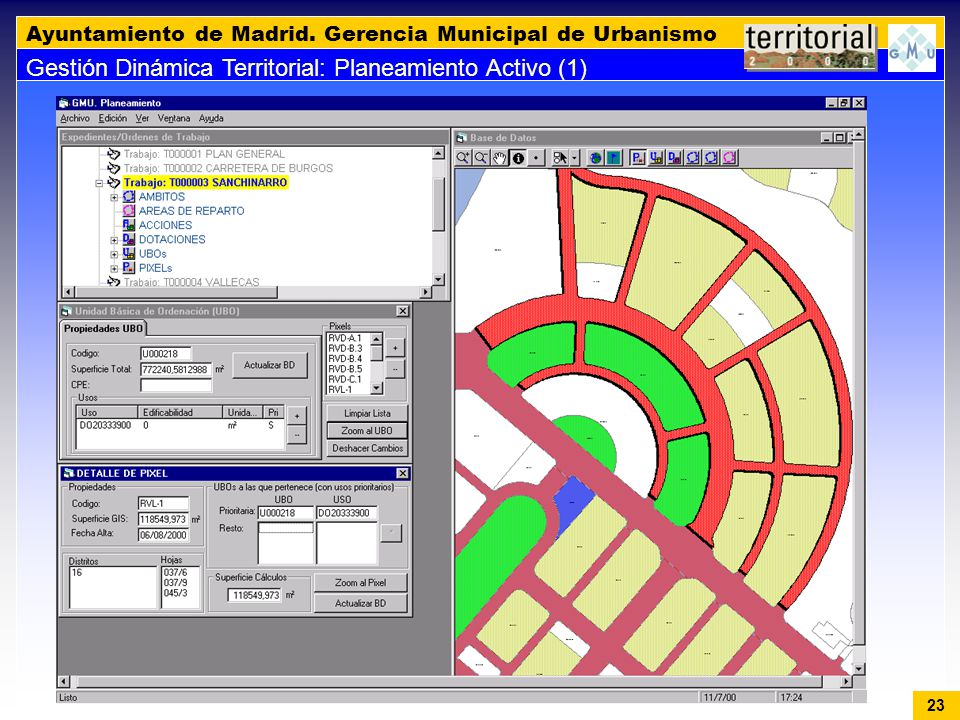Viewport: 960px width, 720px height.
Task: Click the first blue ambitos polygon icon
Action: 692,158
